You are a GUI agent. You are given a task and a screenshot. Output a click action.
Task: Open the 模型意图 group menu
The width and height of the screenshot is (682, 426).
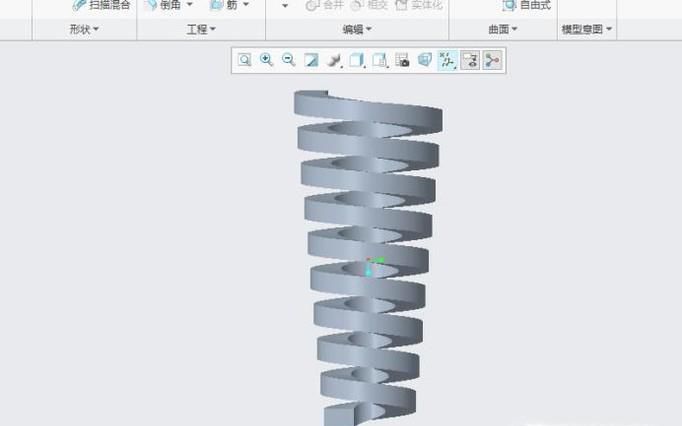587,30
